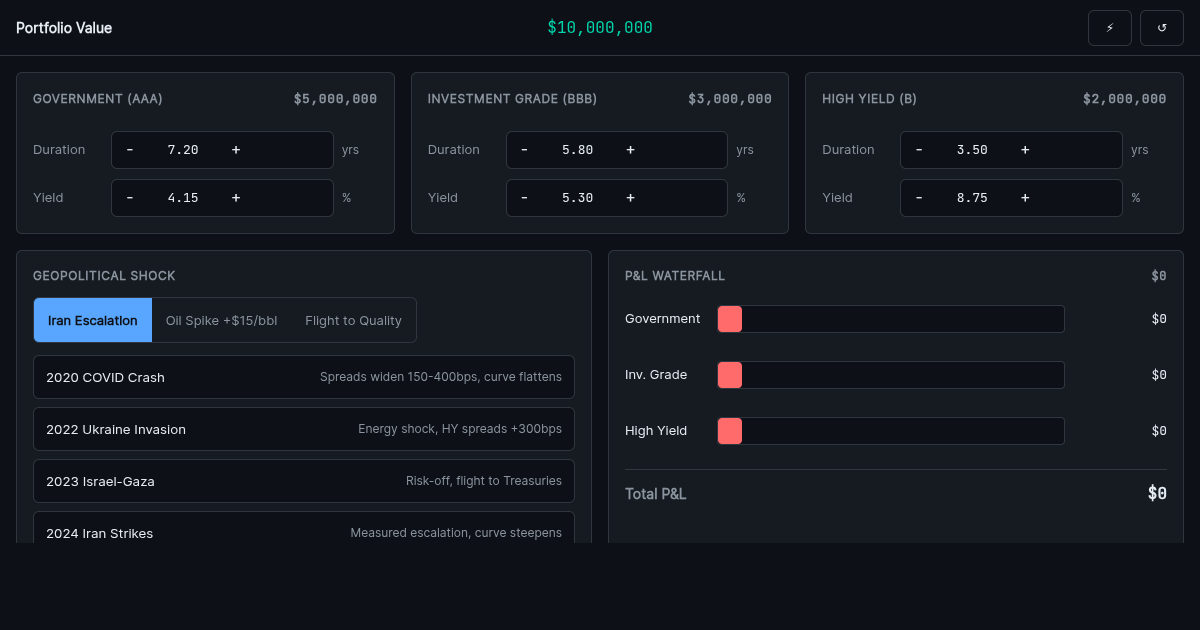Image resolution: width=1200 pixels, height=630 pixels.
Task: Edit Investment Grade yield value 5.30
Action: (x=577, y=198)
